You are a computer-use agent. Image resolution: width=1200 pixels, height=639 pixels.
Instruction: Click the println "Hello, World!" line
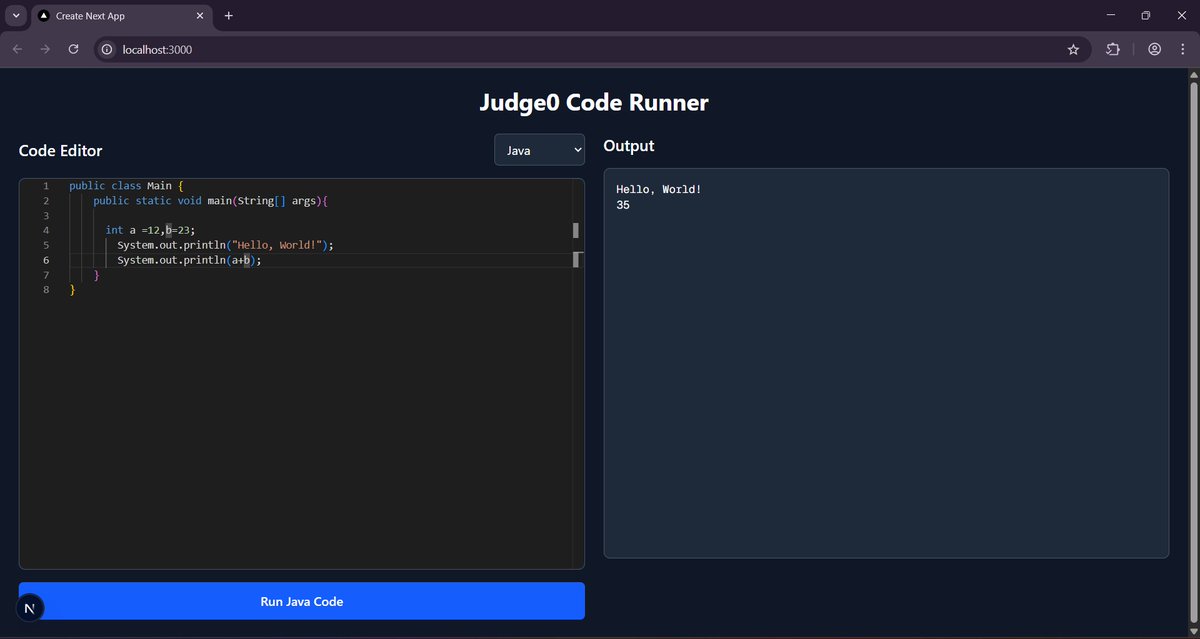click(225, 245)
